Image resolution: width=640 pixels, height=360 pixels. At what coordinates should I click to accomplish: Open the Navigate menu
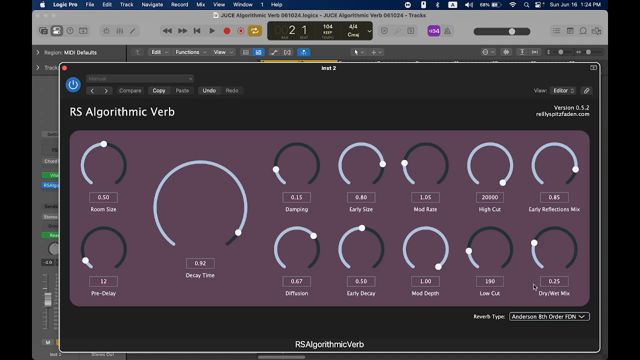click(152, 4)
